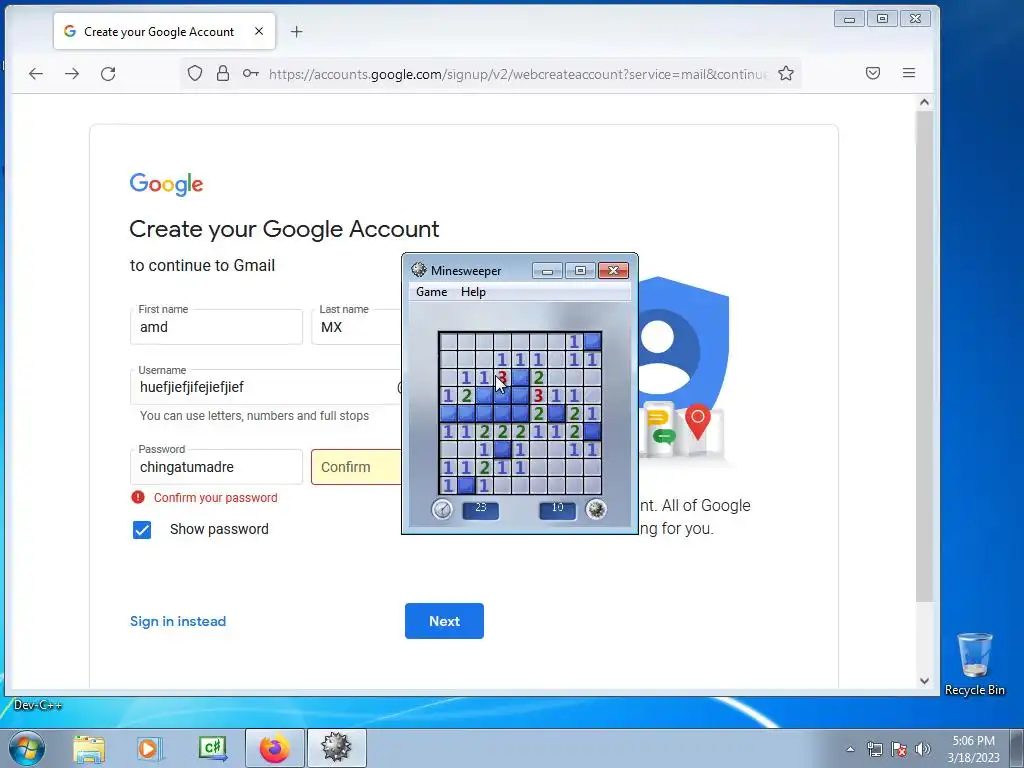Image resolution: width=1024 pixels, height=768 pixels.
Task: Maximize the Minesweeper window
Action: [x=580, y=270]
